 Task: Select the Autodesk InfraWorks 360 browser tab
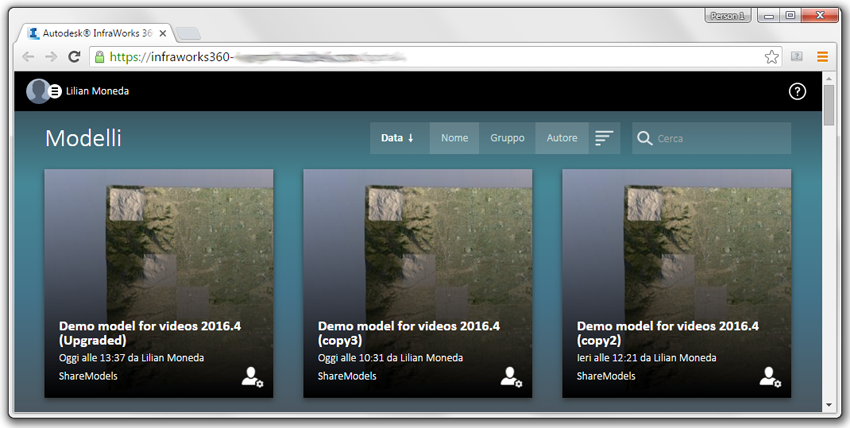tap(98, 33)
